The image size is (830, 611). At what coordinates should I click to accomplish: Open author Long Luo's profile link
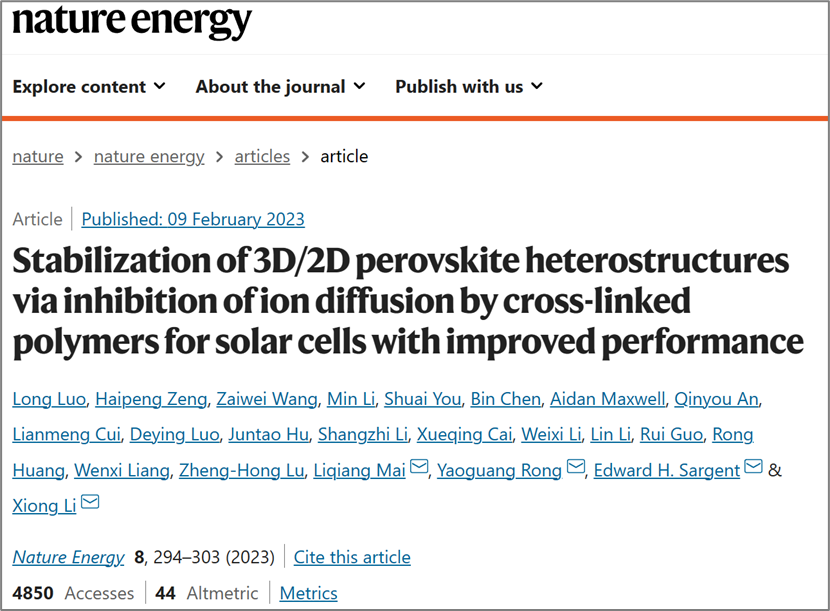[x=47, y=400]
